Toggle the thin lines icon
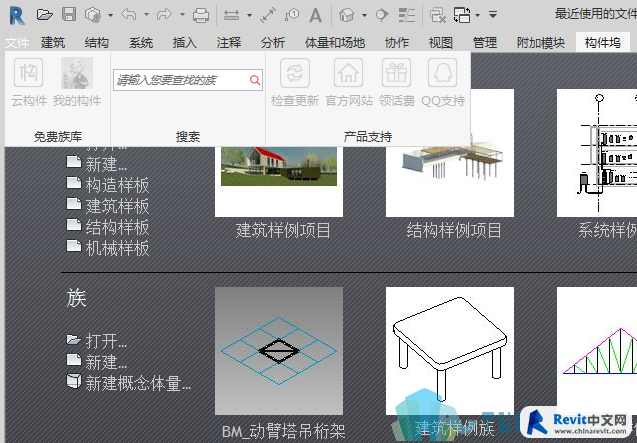The width and height of the screenshot is (637, 443). (x=406, y=15)
